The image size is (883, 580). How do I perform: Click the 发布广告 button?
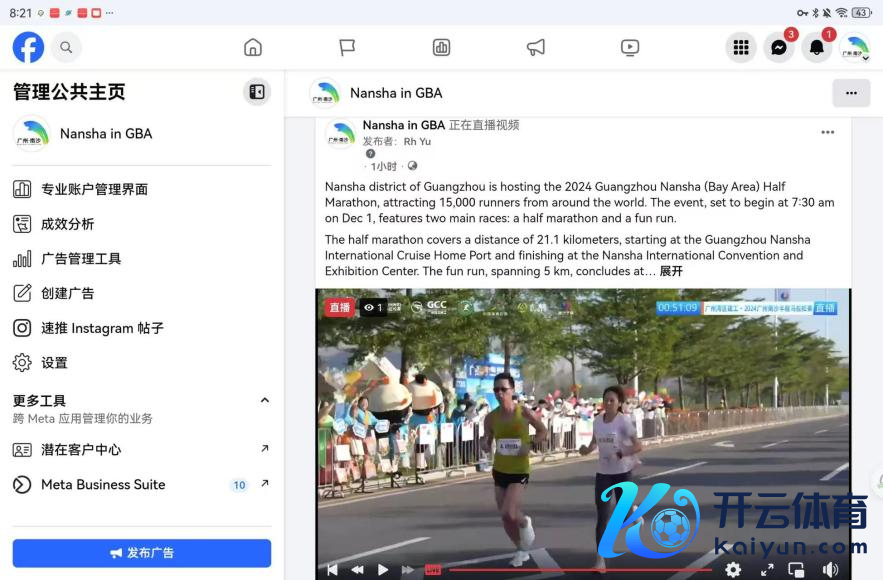(x=141, y=553)
